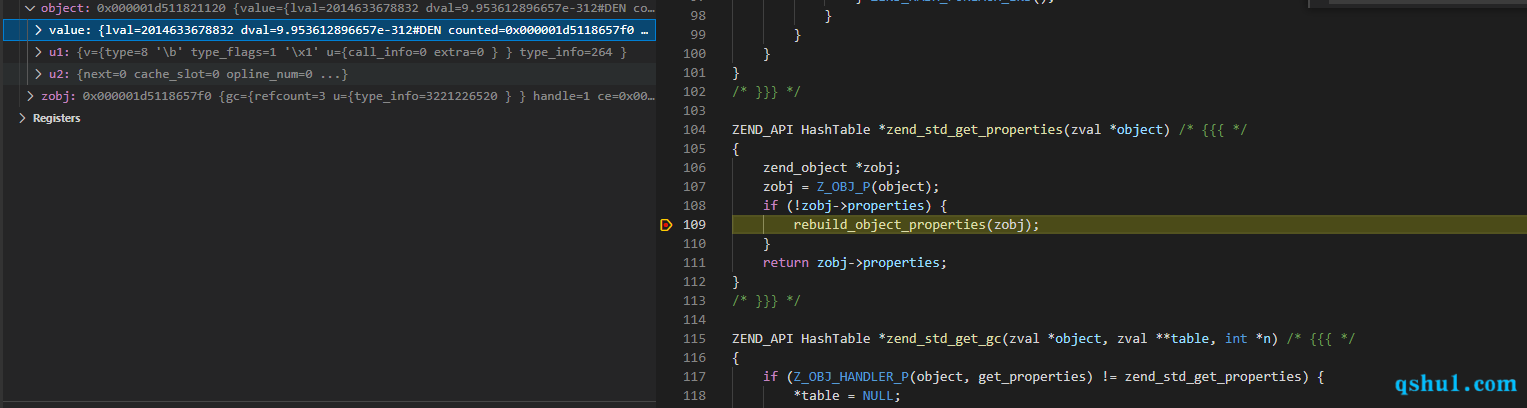Click the qshu1.com watermark link

pyautogui.click(x=1455, y=383)
